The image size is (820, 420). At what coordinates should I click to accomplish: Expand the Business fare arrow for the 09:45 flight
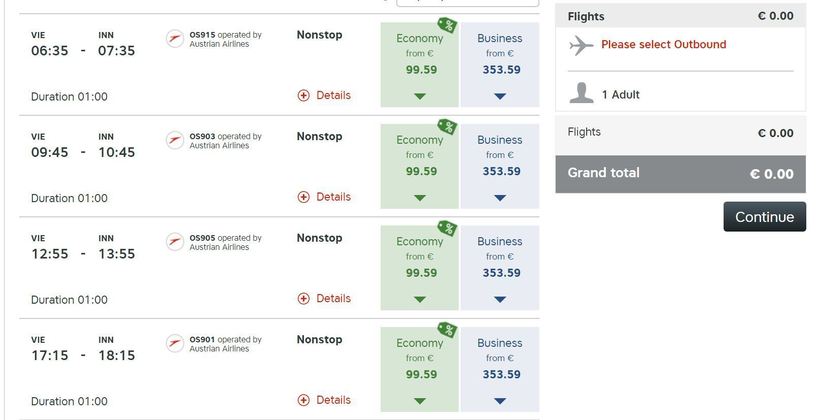500,198
